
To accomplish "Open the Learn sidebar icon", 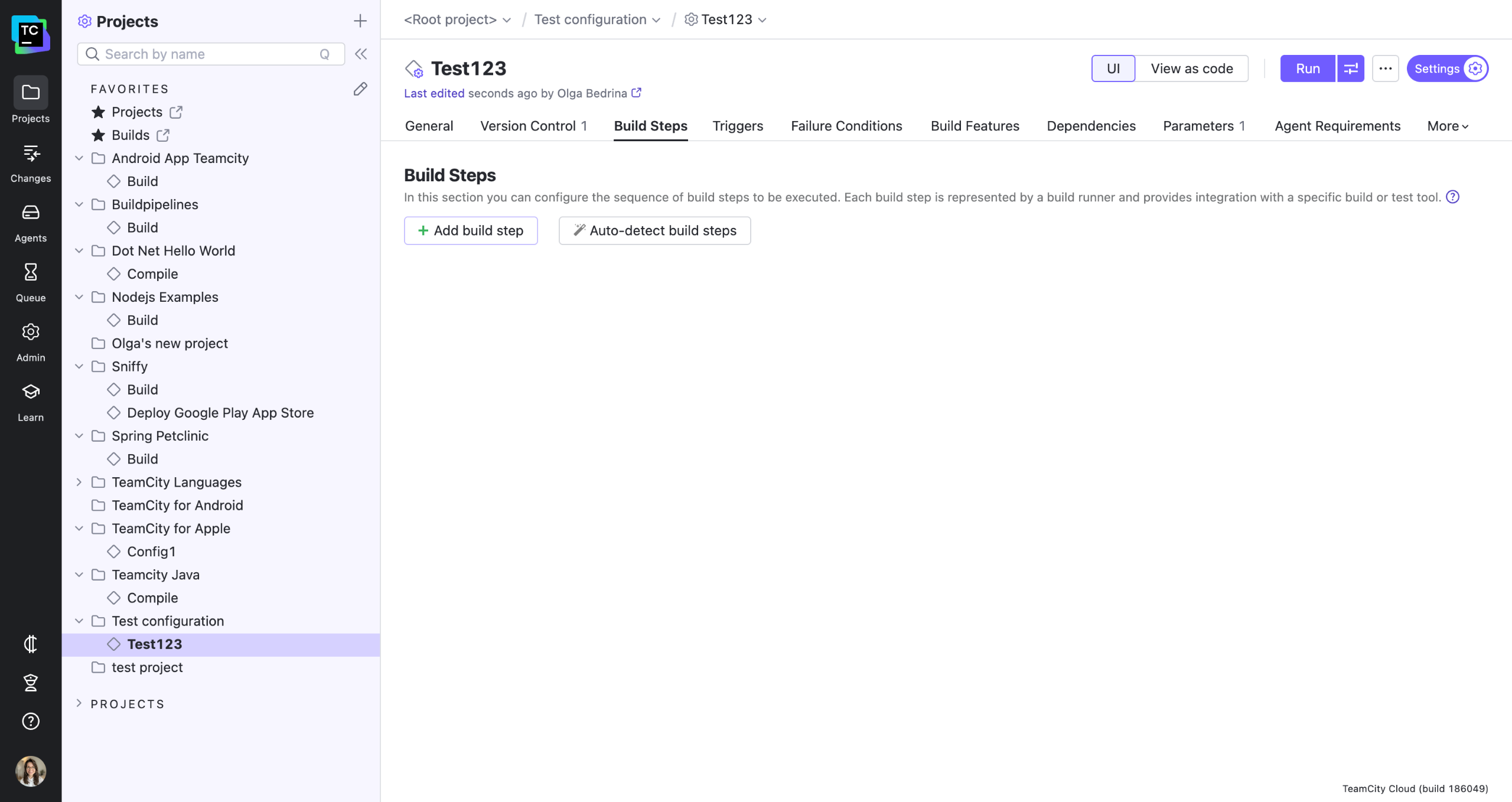I will coord(31,402).
